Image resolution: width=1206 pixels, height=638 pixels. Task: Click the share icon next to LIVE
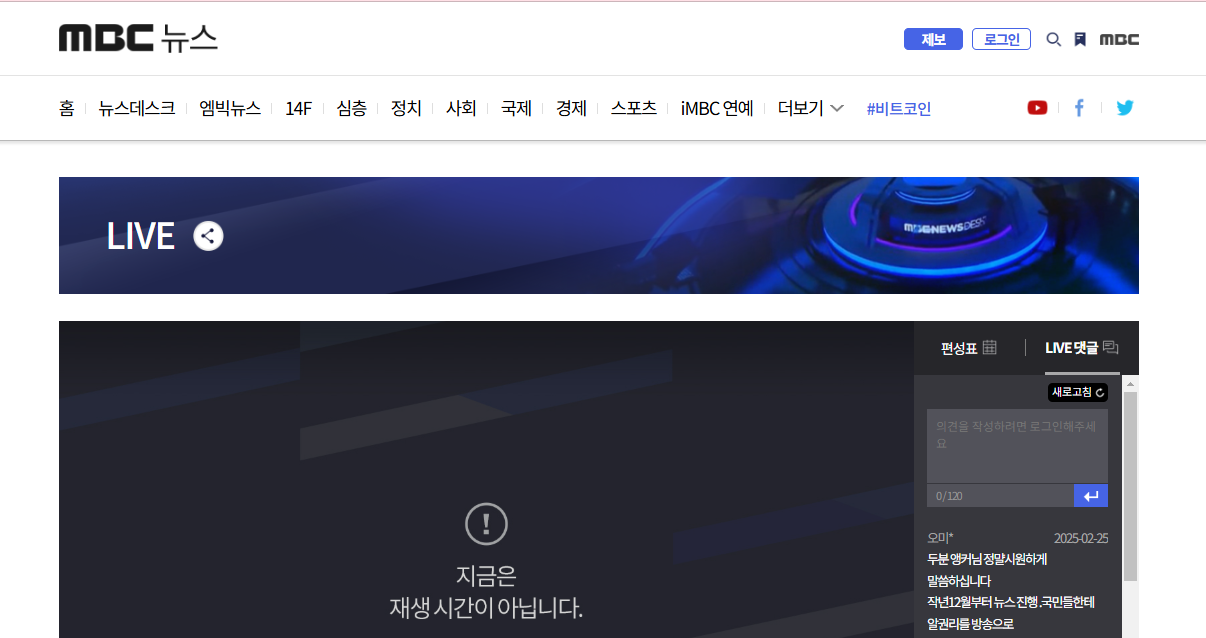pyautogui.click(x=207, y=236)
